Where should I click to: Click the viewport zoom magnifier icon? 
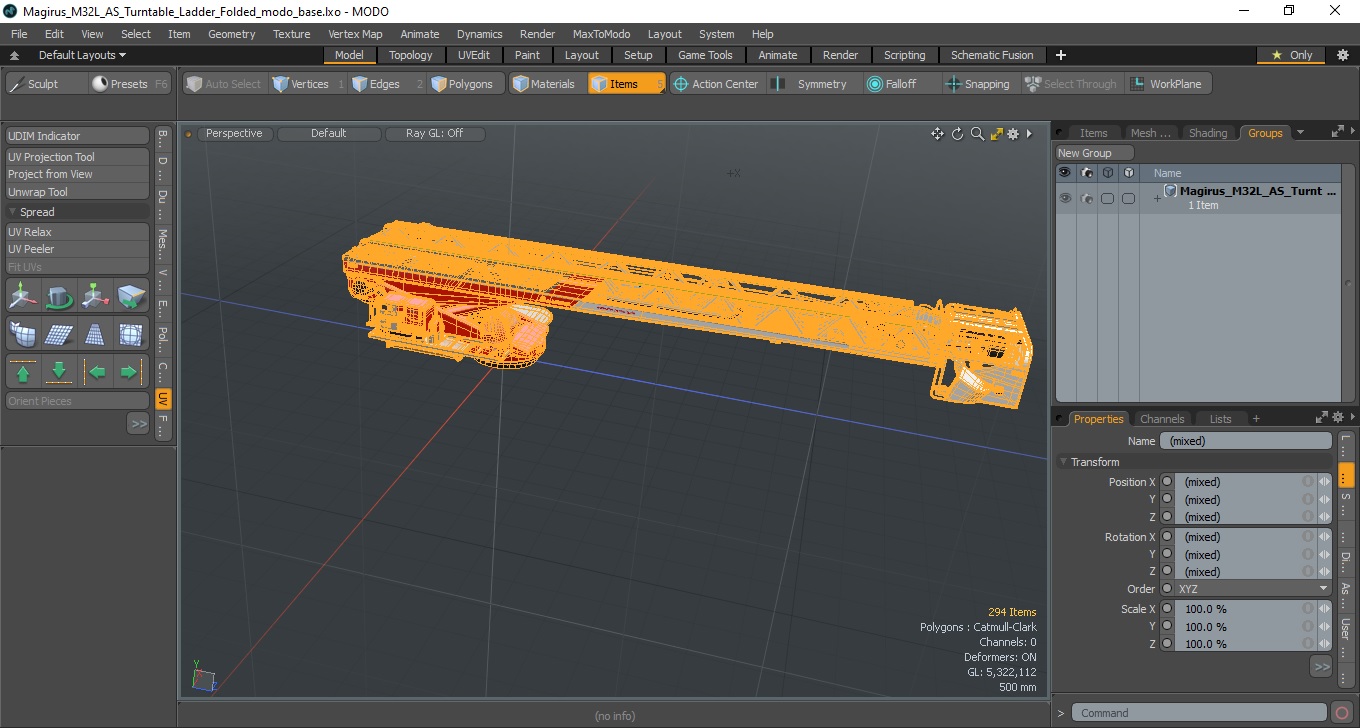(977, 134)
